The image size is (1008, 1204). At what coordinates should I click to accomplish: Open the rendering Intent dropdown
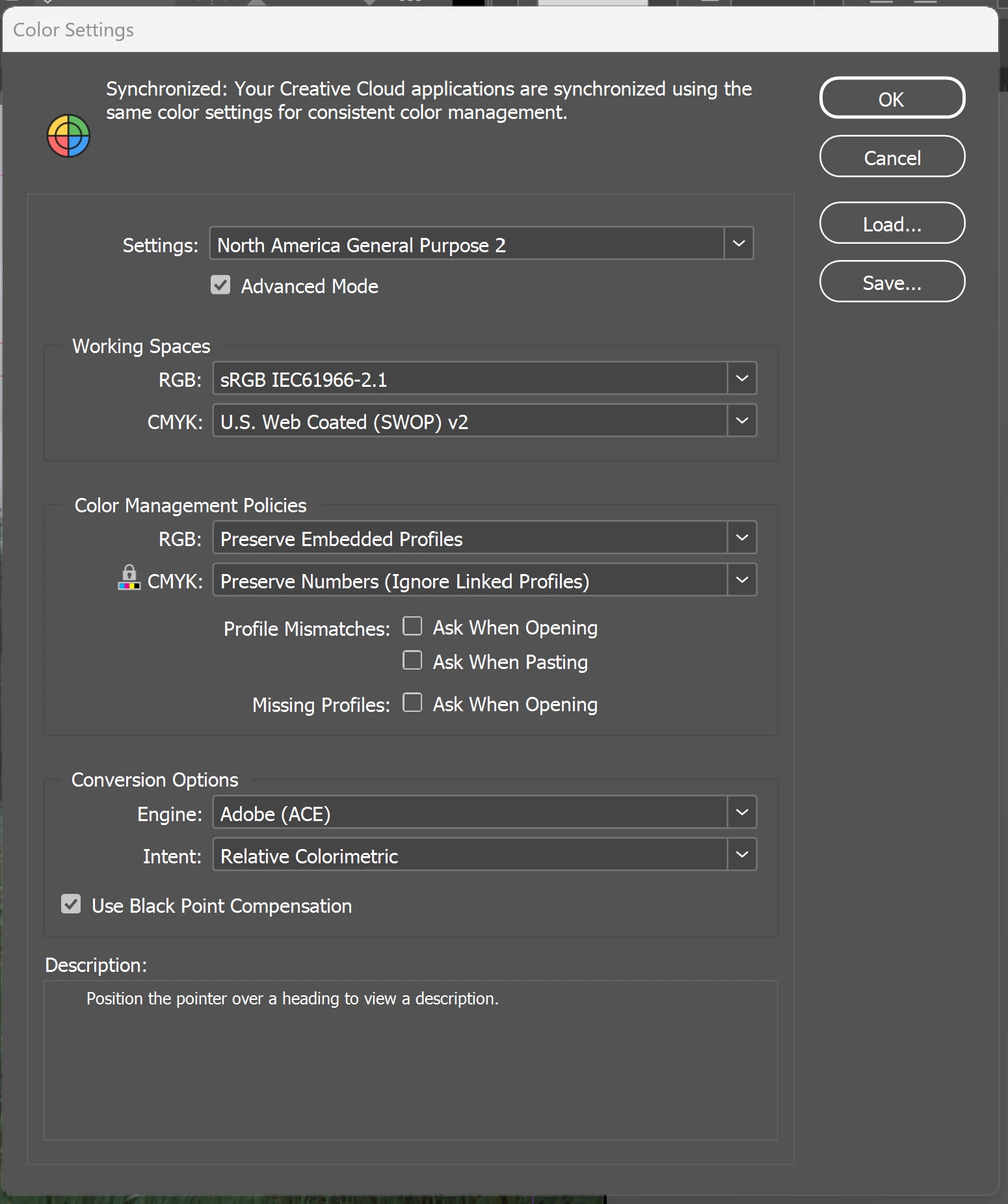pyautogui.click(x=484, y=855)
